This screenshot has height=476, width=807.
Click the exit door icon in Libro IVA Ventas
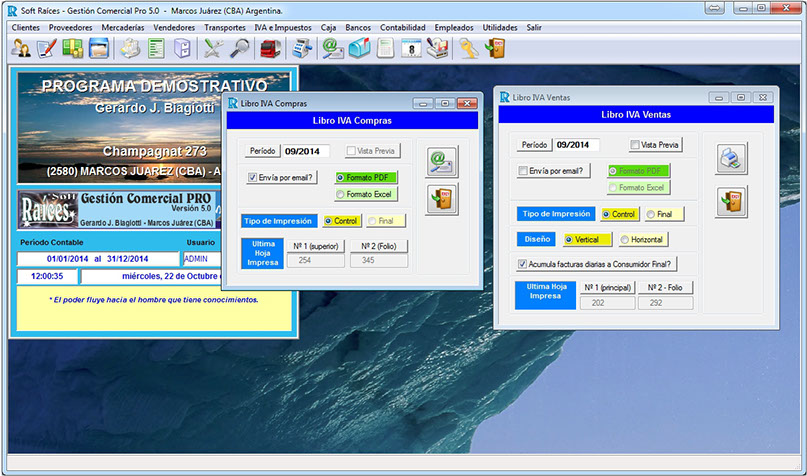732,201
